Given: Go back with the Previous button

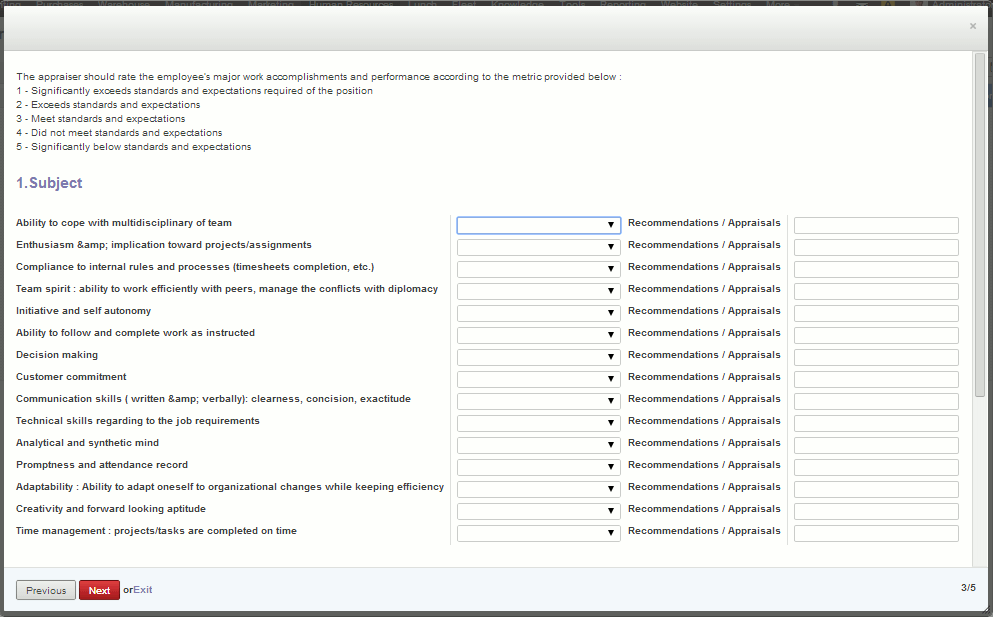Looking at the screenshot, I should [46, 590].
